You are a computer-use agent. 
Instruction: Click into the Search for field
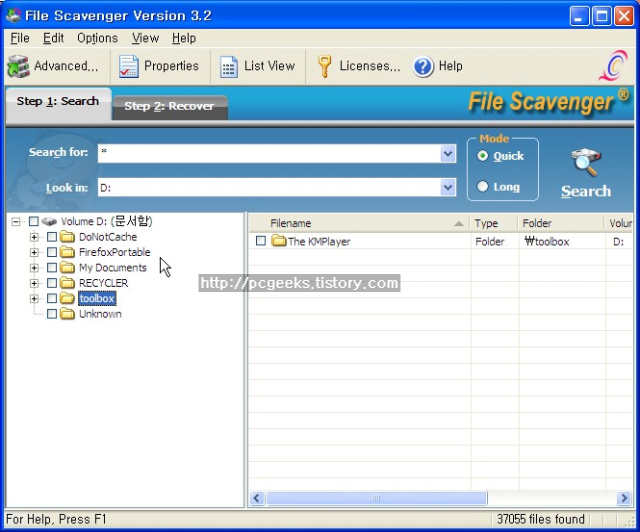coord(269,154)
